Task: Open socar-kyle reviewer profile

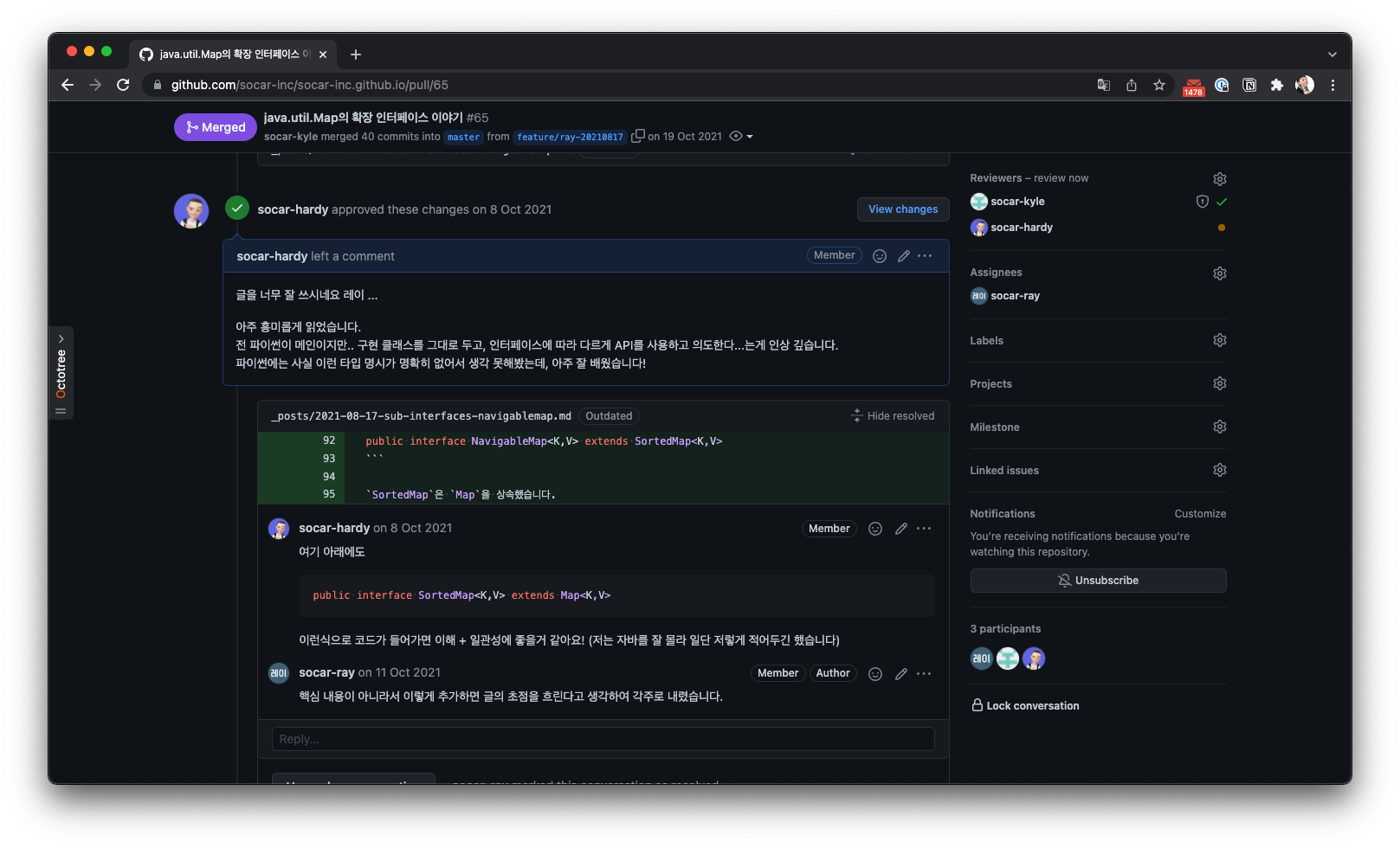Action: (x=1017, y=202)
